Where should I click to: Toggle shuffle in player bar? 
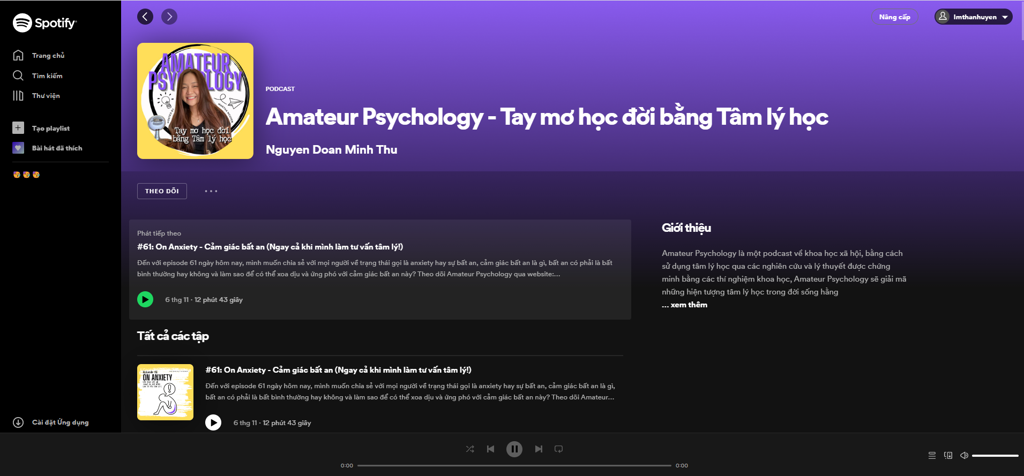pyautogui.click(x=470, y=449)
